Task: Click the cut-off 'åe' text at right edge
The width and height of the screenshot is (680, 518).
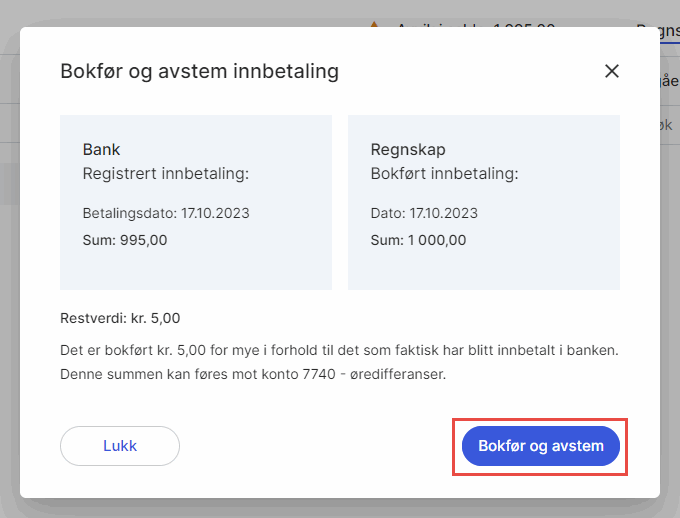Action: [x=670, y=82]
